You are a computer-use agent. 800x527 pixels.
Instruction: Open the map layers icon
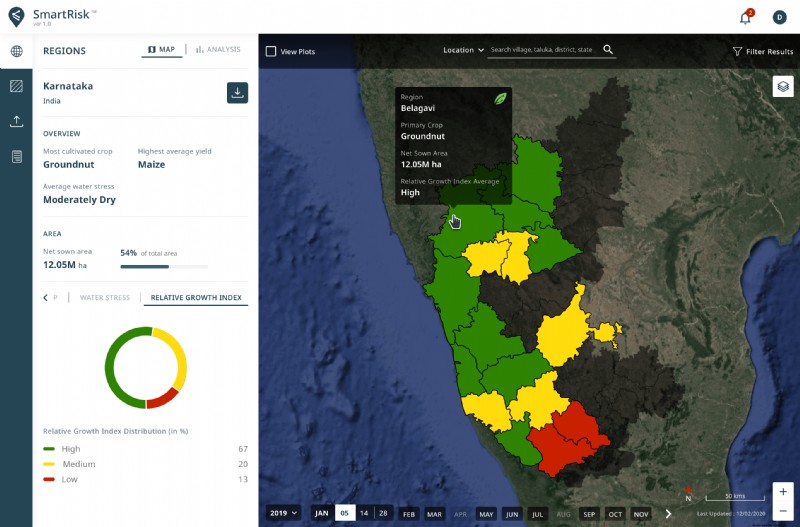click(x=783, y=86)
